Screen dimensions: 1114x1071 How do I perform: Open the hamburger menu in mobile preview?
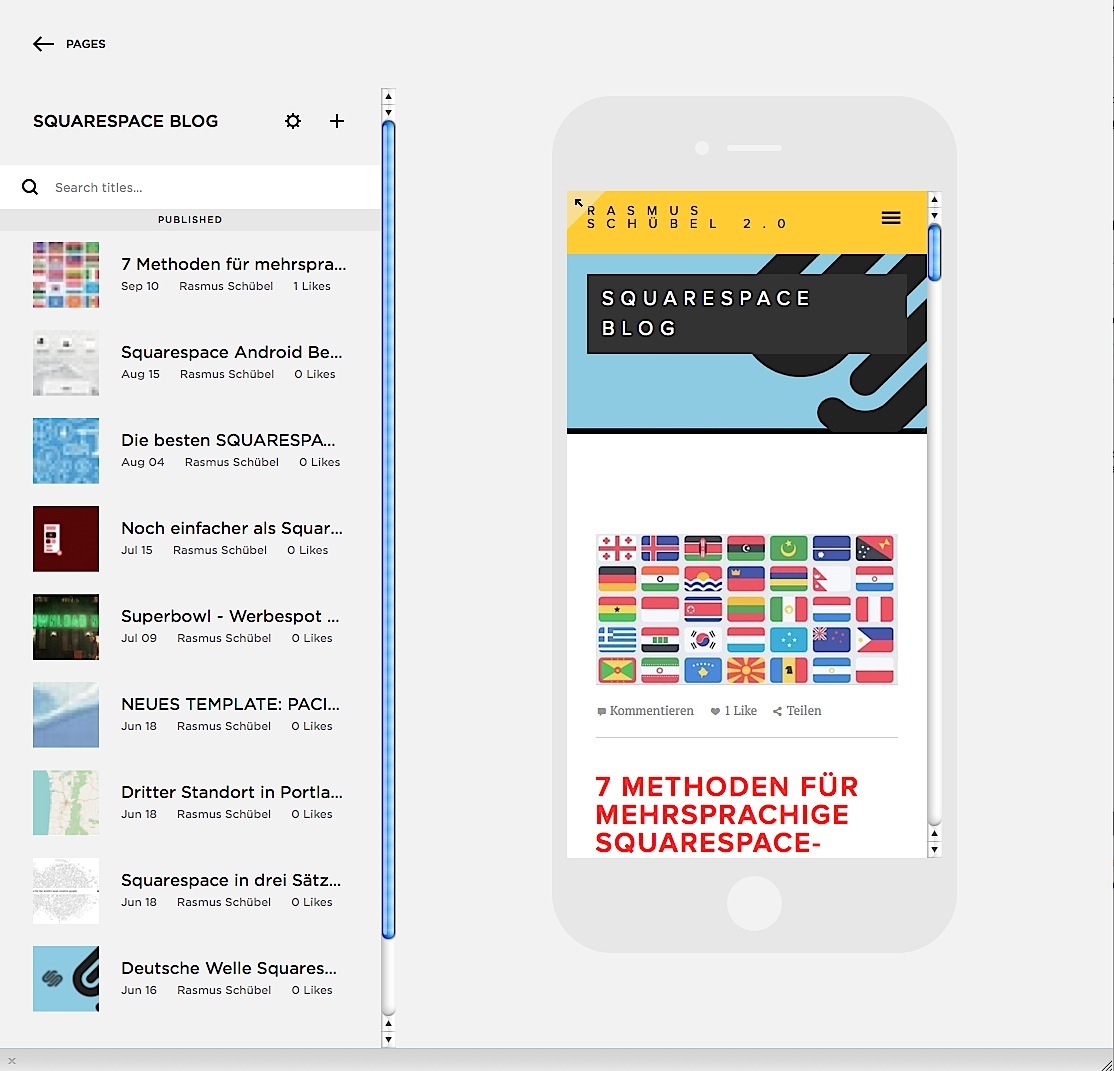click(891, 218)
